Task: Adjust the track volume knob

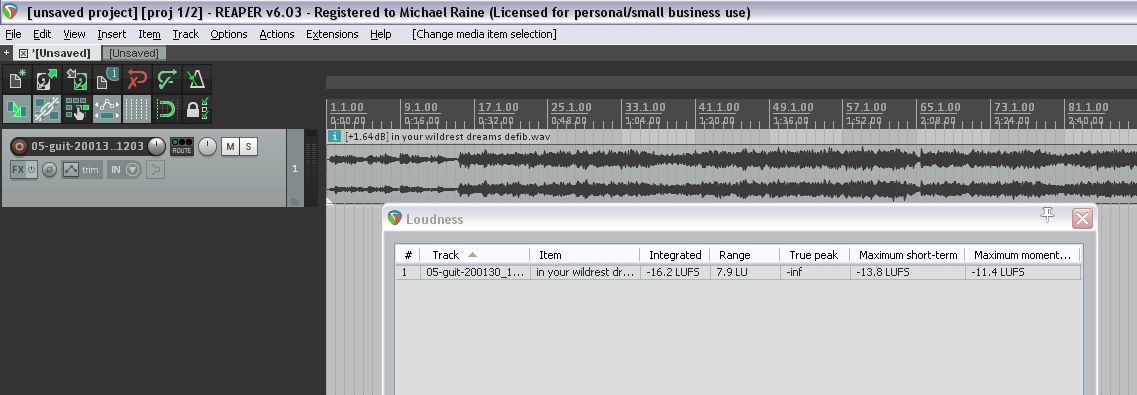Action: point(157,146)
